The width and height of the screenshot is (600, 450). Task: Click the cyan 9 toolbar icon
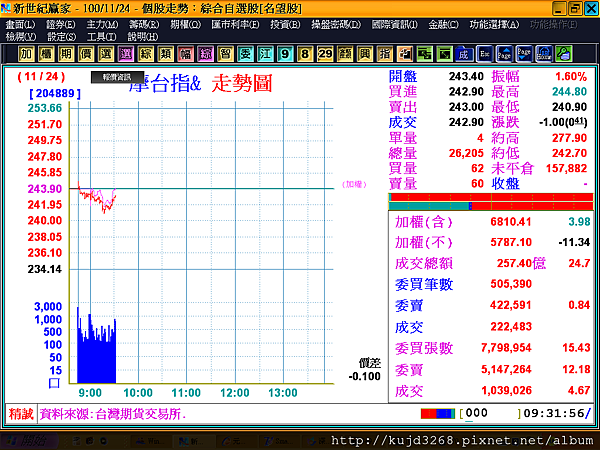point(285,54)
